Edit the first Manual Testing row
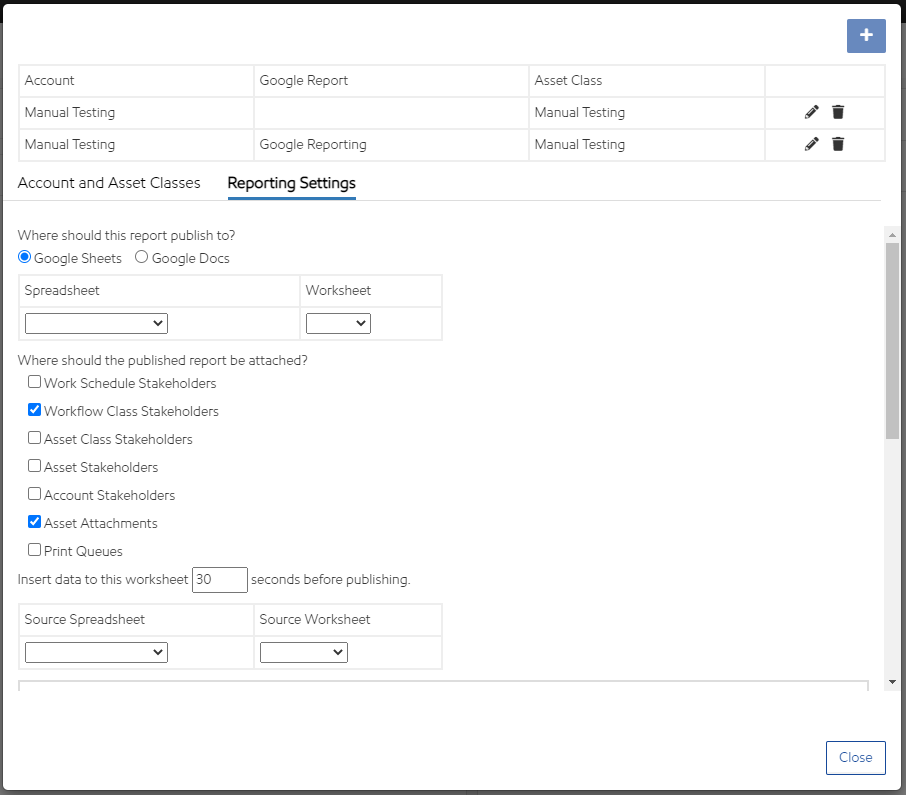This screenshot has width=906, height=795. click(x=811, y=112)
